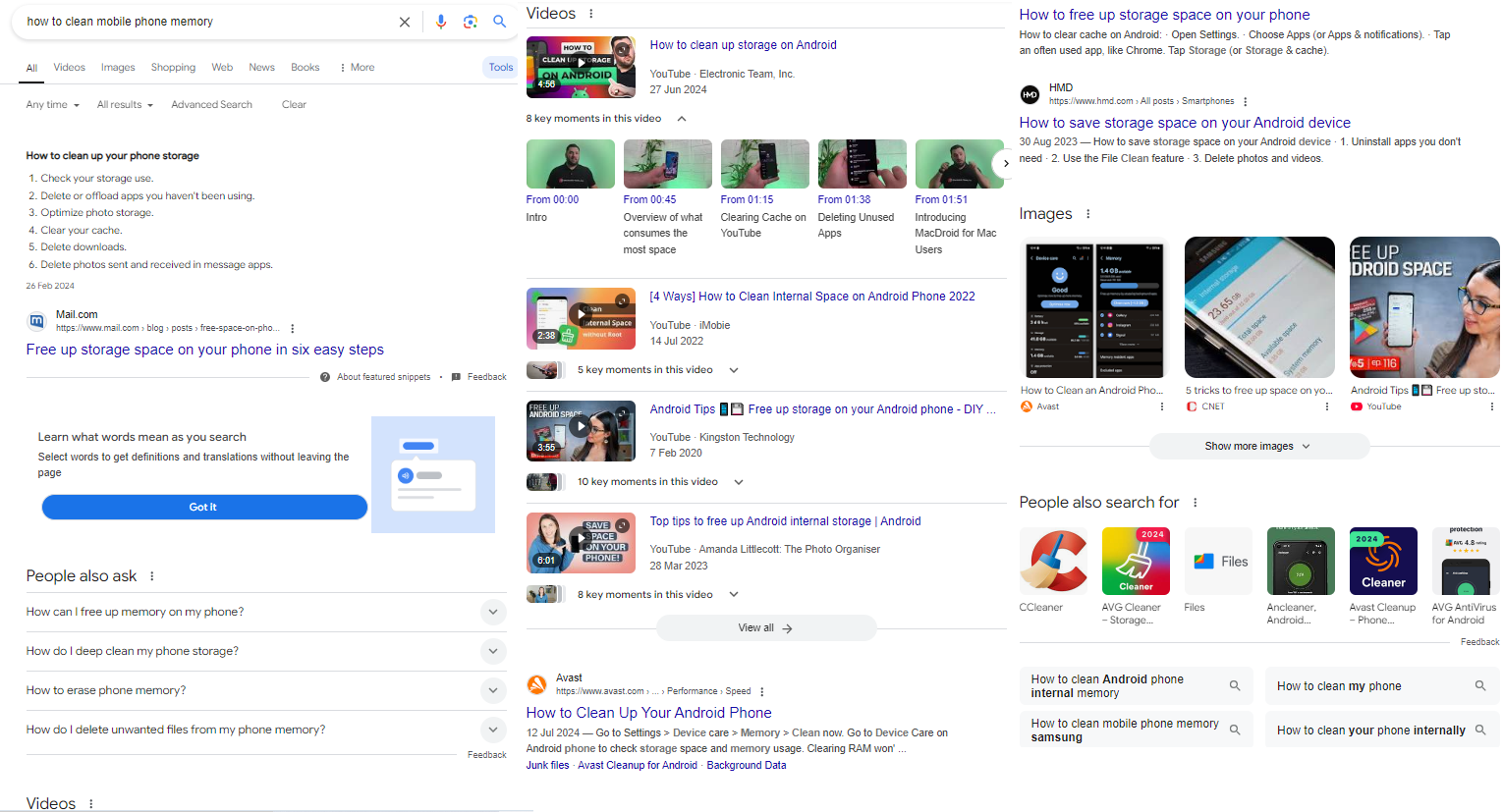Switch to the Videos search tab
Image resolution: width=1503 pixels, height=812 pixels.
click(69, 68)
